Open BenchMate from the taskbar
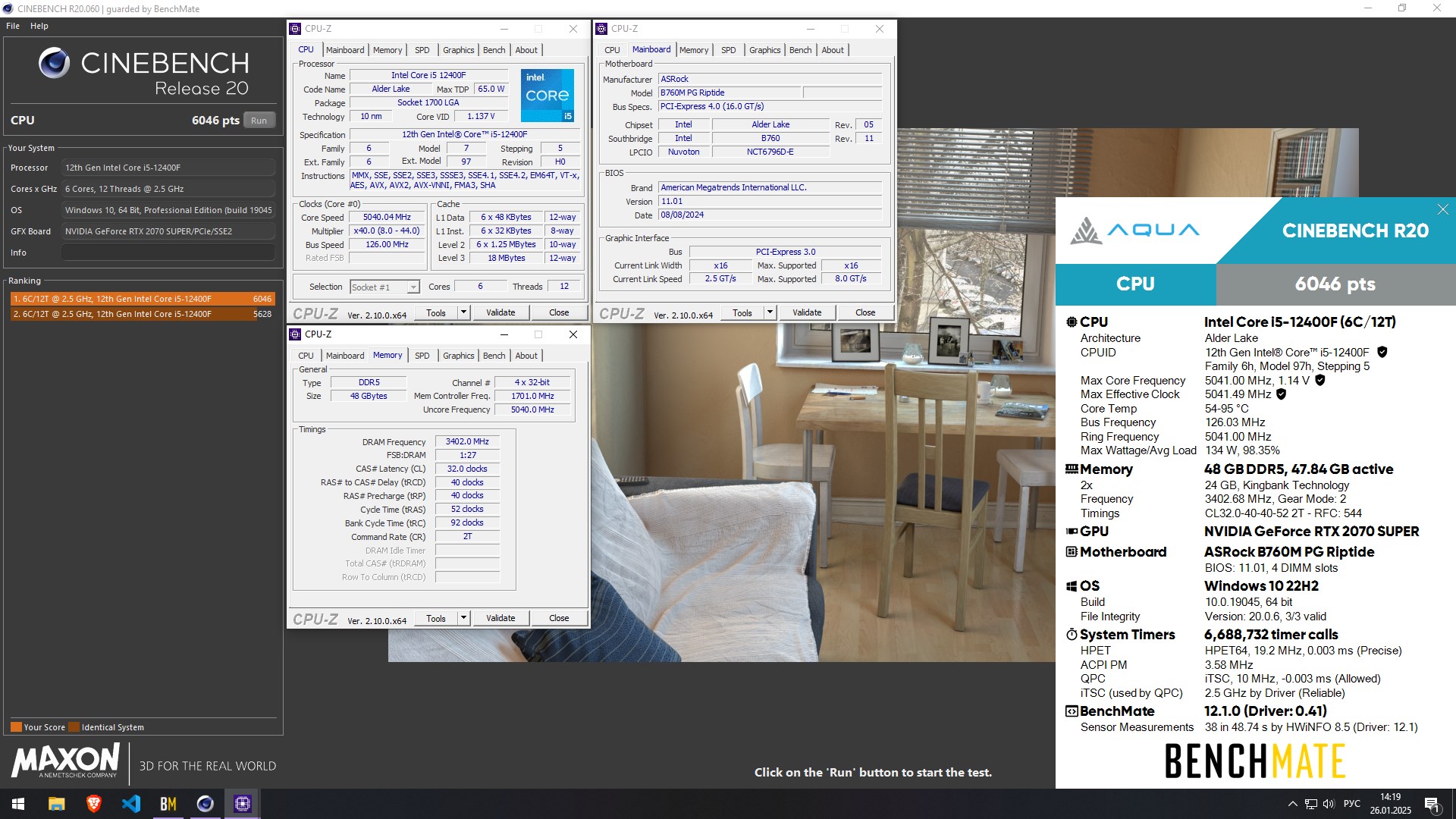1456x819 pixels. click(168, 804)
